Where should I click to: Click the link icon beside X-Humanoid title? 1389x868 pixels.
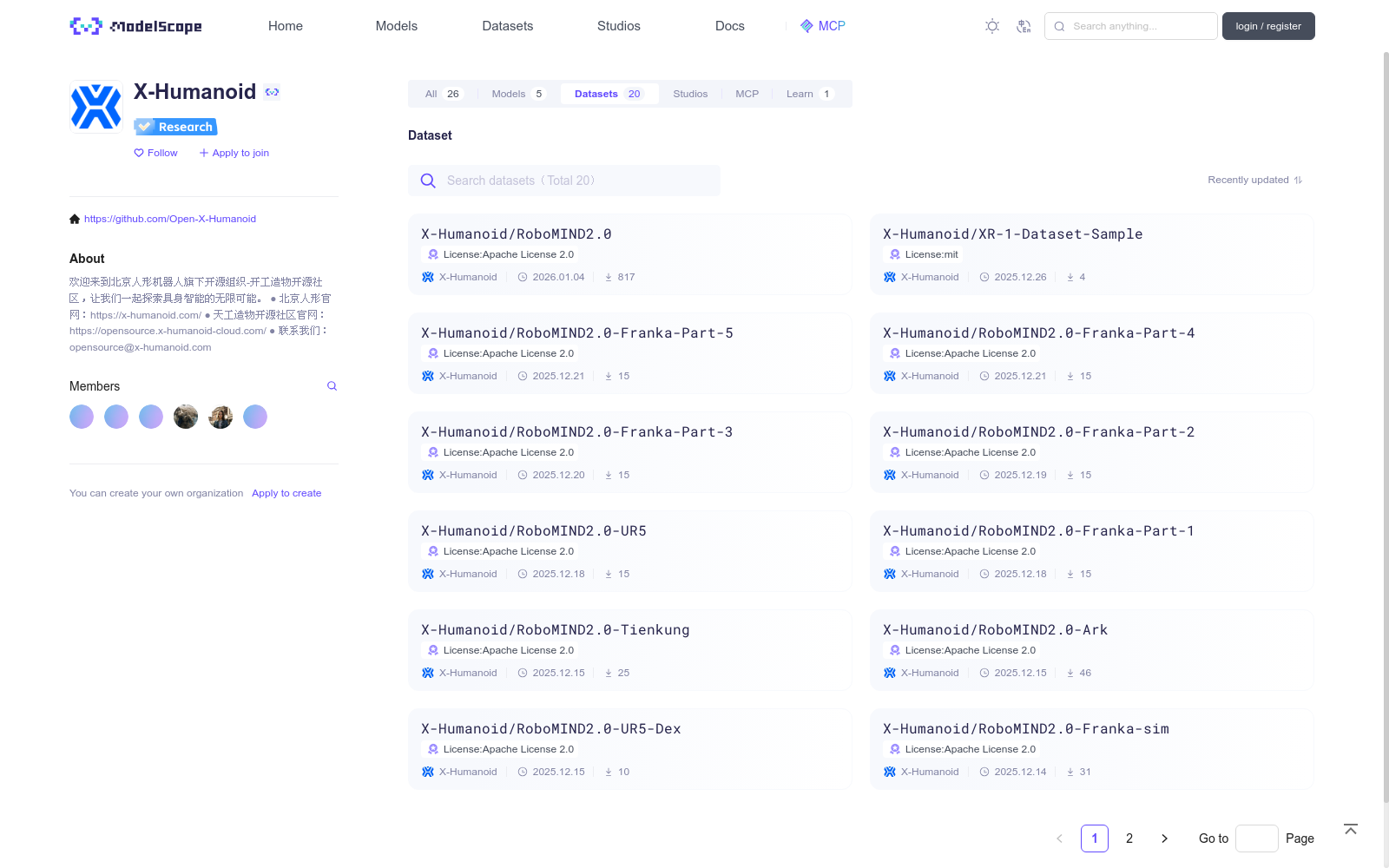[273, 92]
